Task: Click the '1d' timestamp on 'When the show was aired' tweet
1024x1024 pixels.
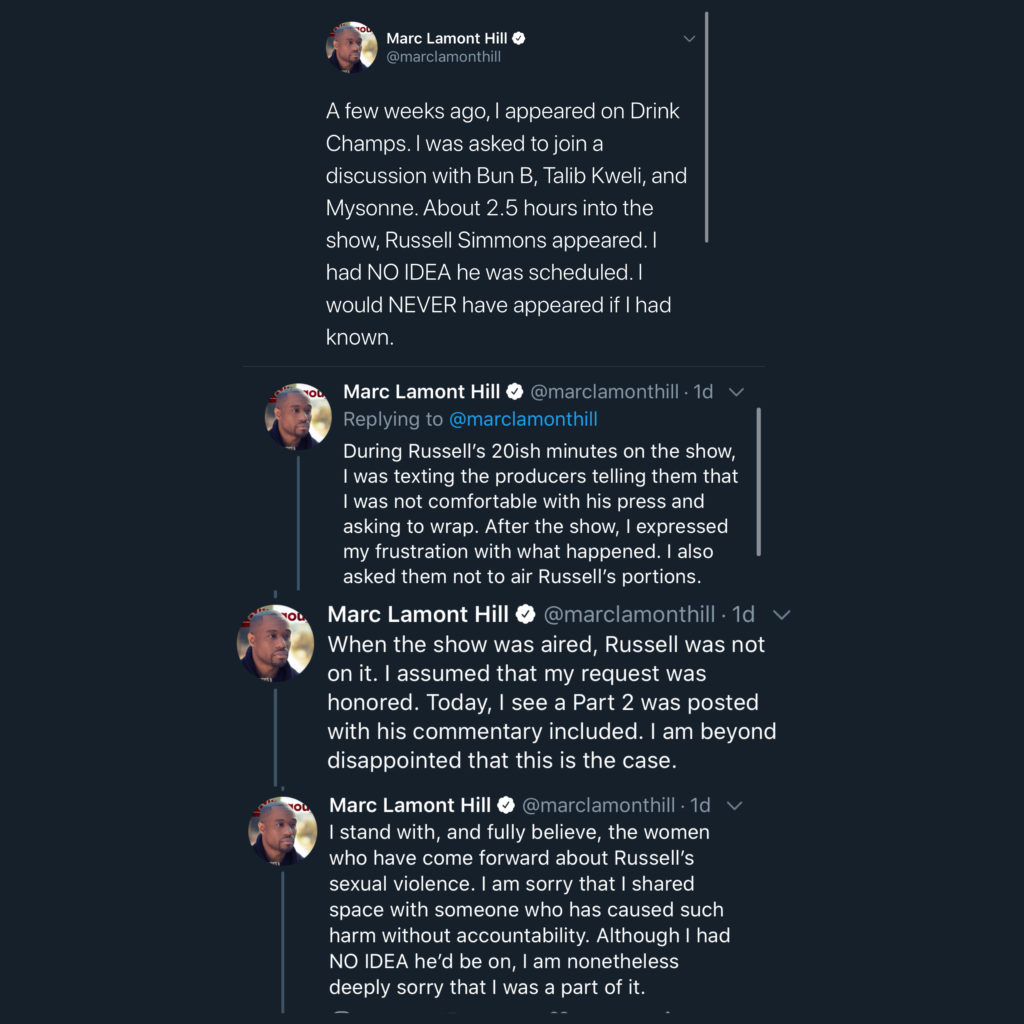Action: click(x=743, y=613)
